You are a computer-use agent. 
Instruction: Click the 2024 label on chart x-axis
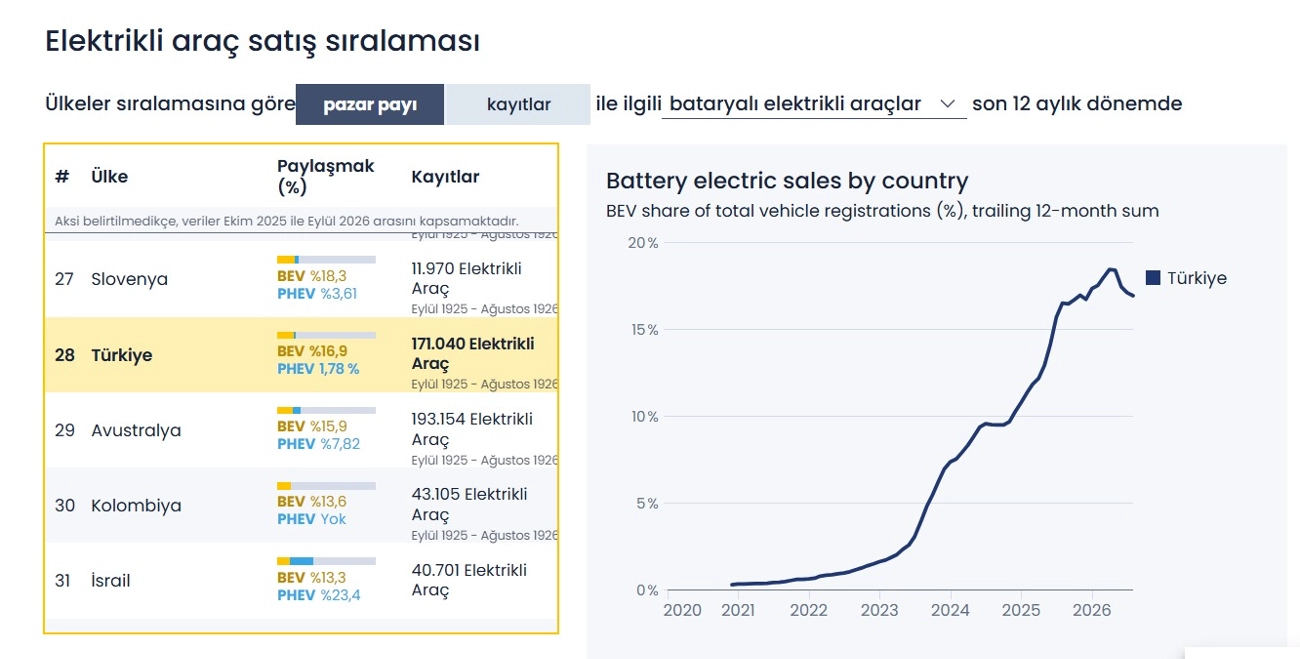pos(950,610)
